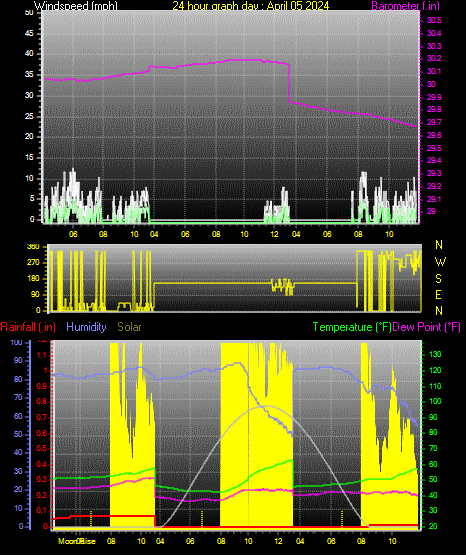This screenshot has width=466, height=555.
Task: Click the 100 humidity scale value
Action: click(x=17, y=343)
